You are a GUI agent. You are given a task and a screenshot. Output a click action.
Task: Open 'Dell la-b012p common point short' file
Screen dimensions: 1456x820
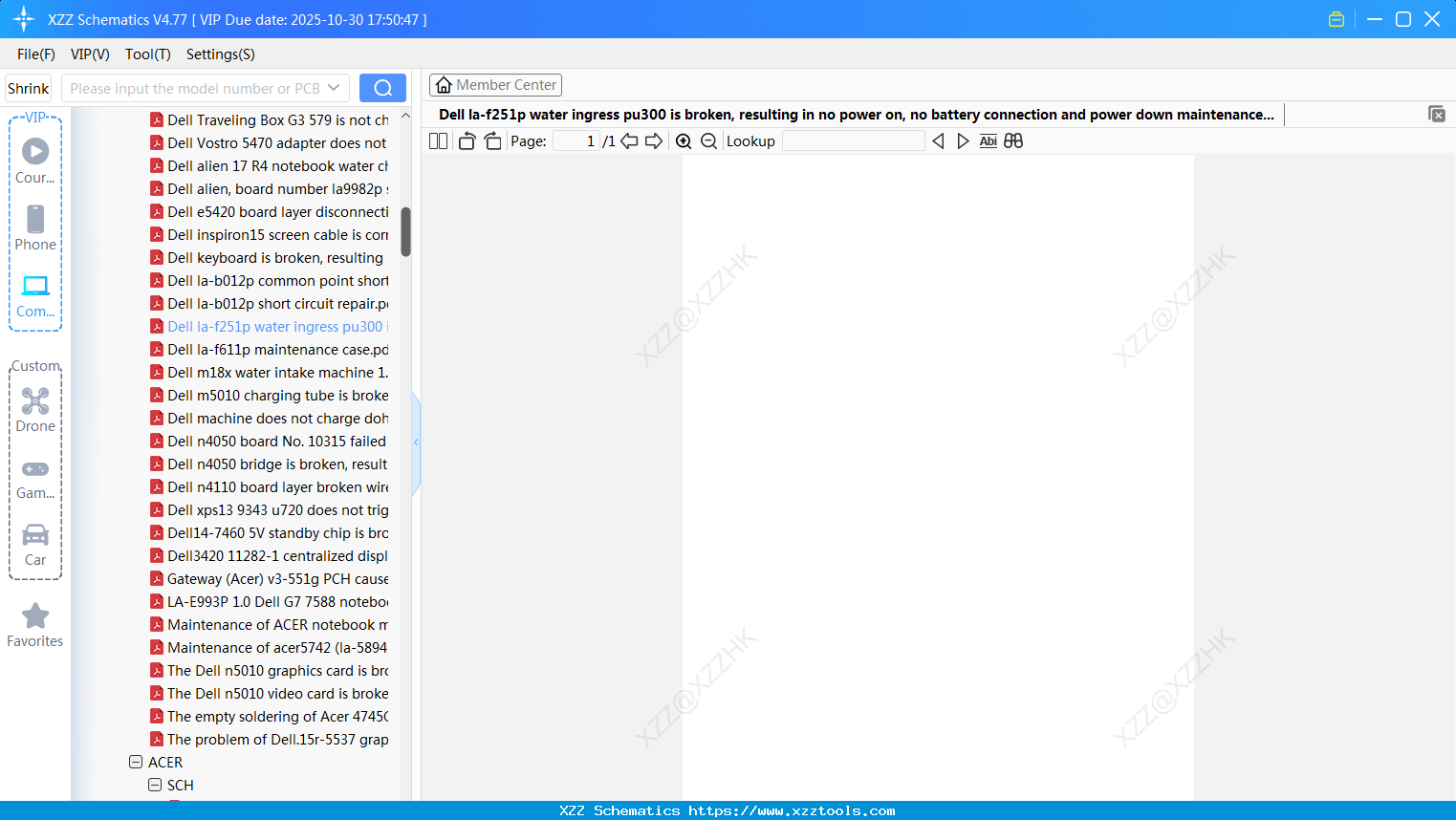pos(270,281)
